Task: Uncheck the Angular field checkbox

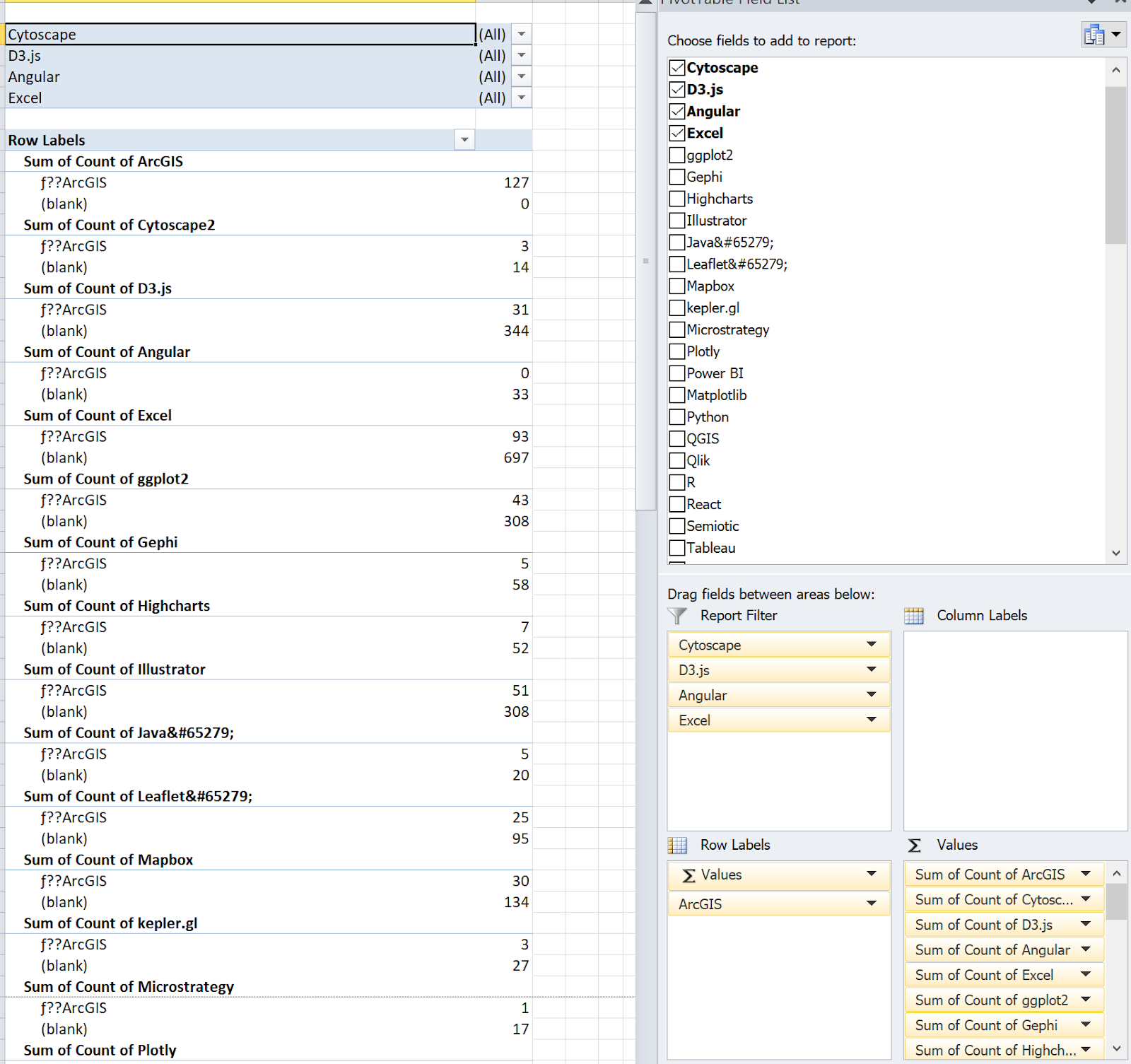Action: pyautogui.click(x=677, y=112)
